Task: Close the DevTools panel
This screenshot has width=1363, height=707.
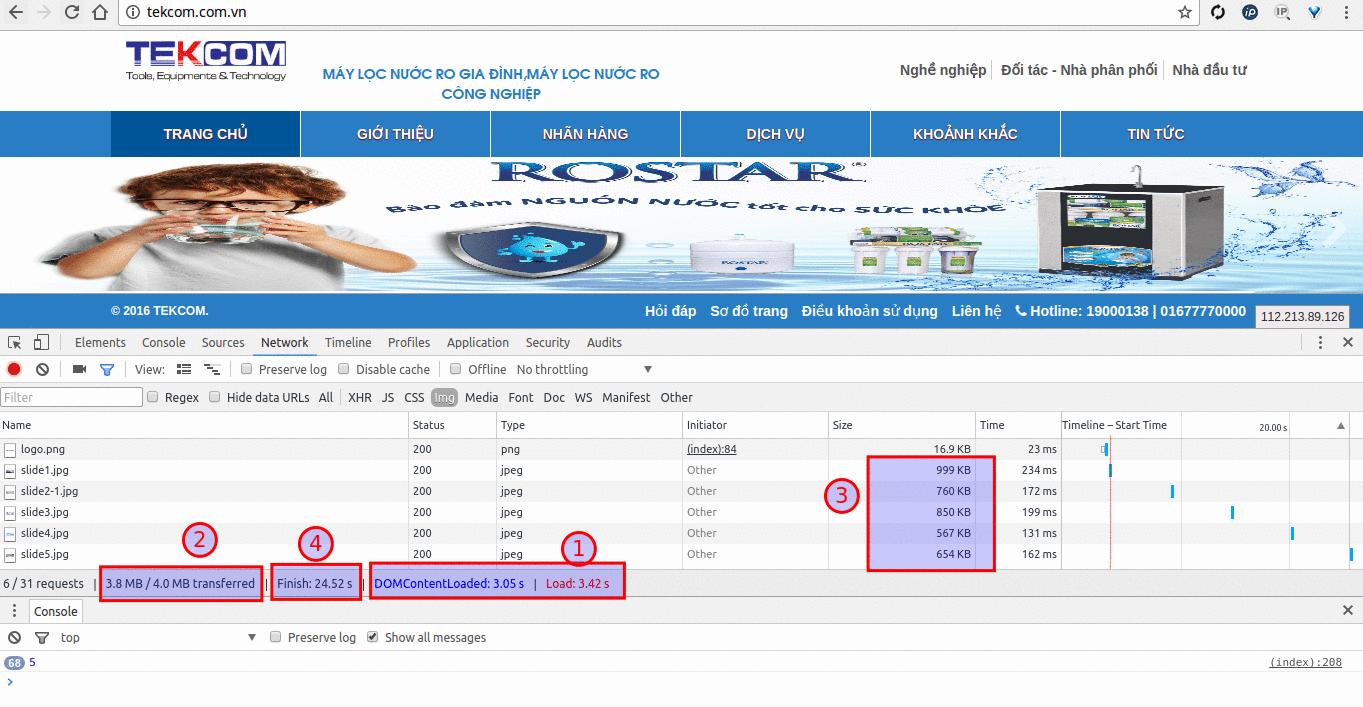Action: pyautogui.click(x=1347, y=342)
